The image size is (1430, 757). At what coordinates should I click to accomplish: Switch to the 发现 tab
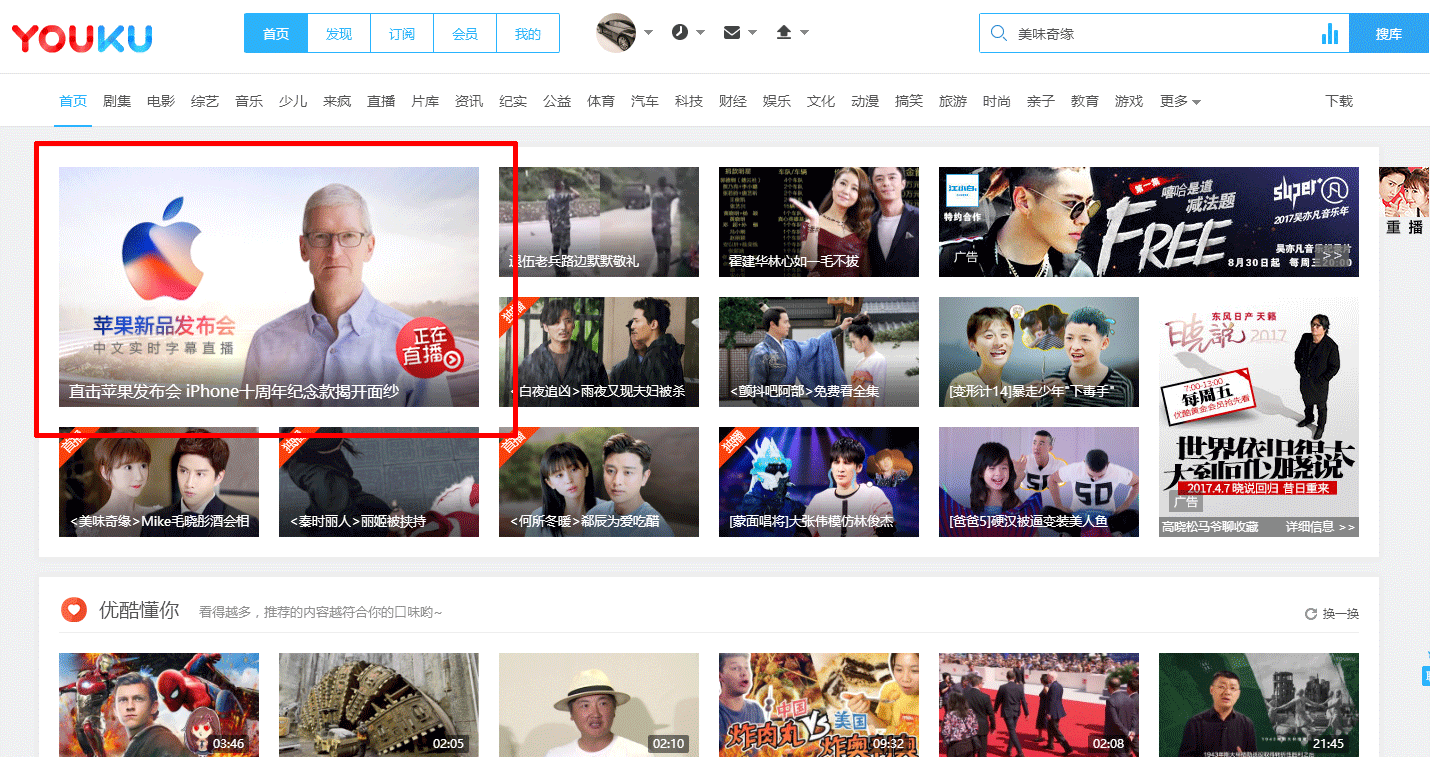[339, 33]
